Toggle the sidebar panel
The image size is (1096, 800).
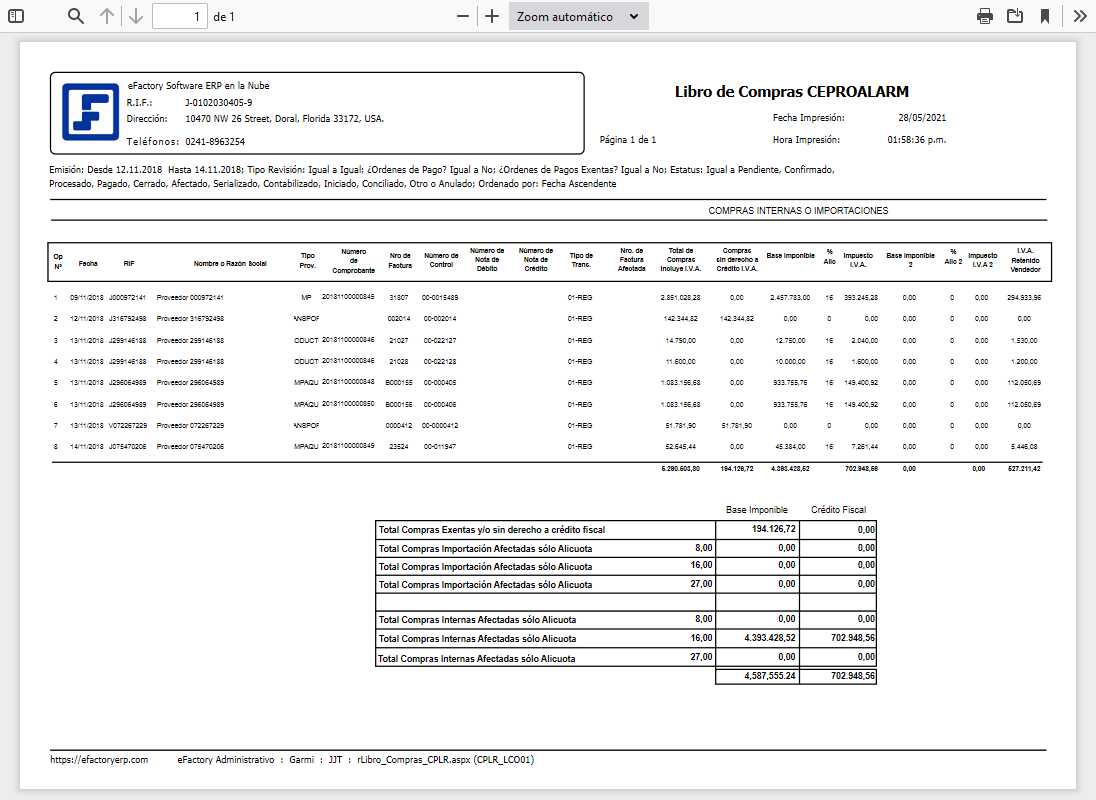click(16, 16)
